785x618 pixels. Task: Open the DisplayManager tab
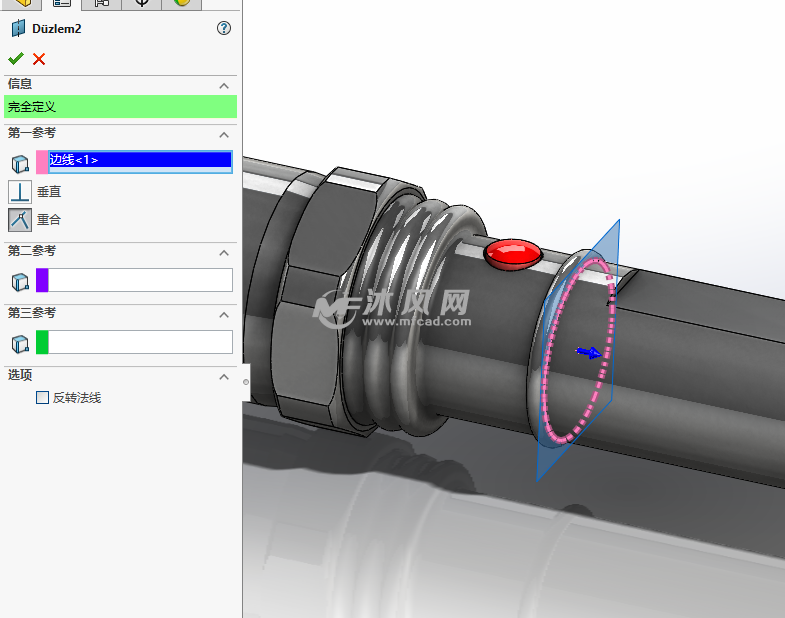pos(182,3)
